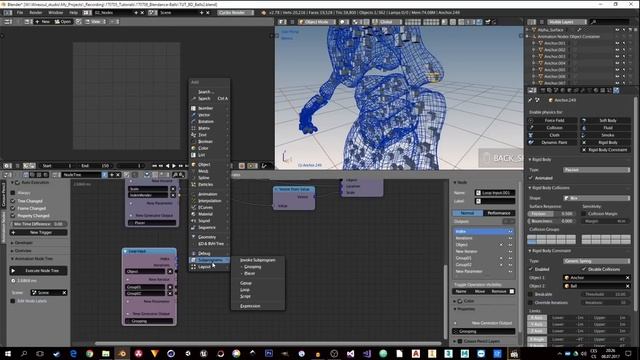The height and width of the screenshot is (360, 640).
Task: Click the Ball object icon in Object 2 field
Action: (x=567, y=286)
